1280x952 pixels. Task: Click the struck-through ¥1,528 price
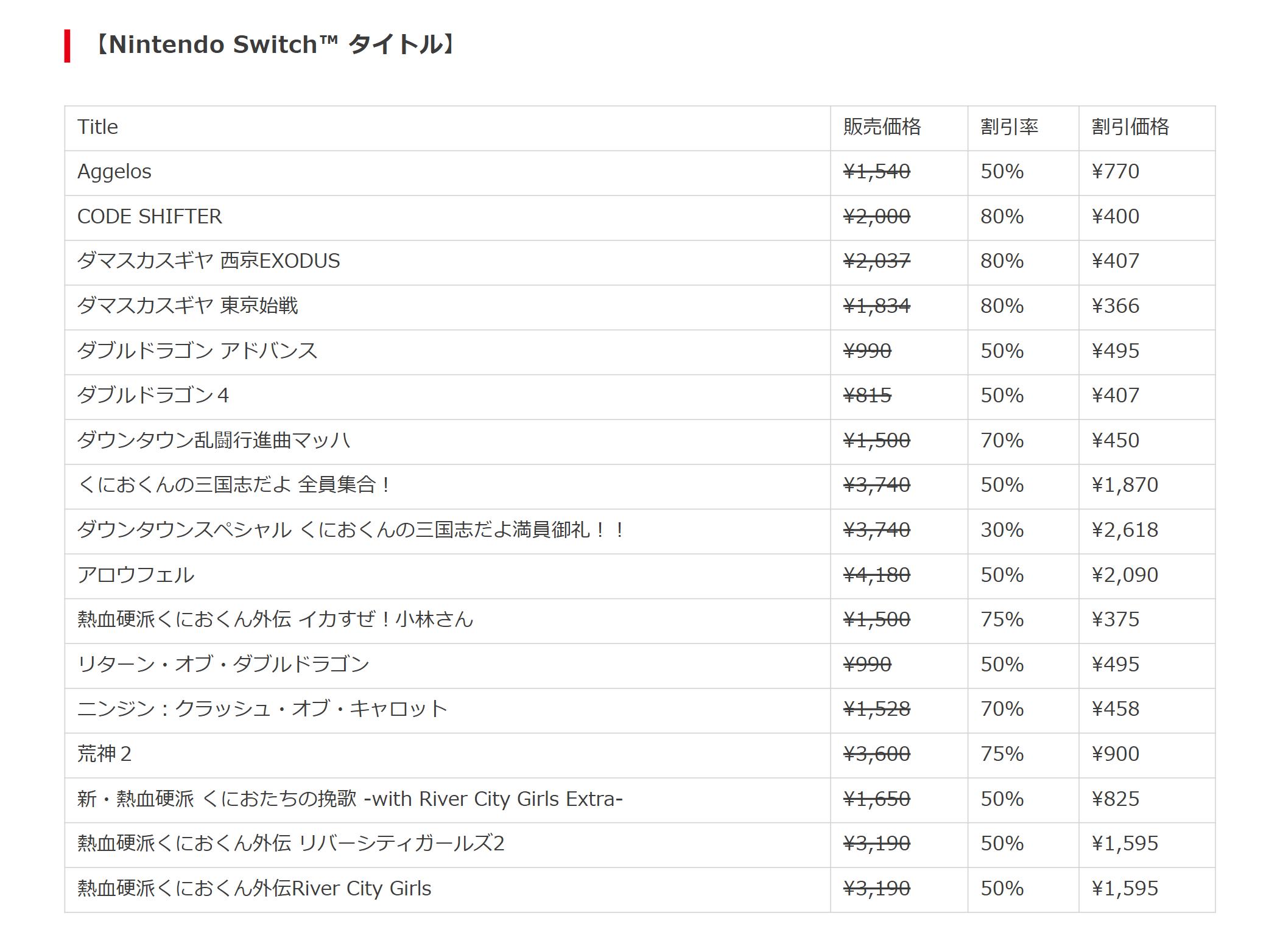tap(876, 709)
